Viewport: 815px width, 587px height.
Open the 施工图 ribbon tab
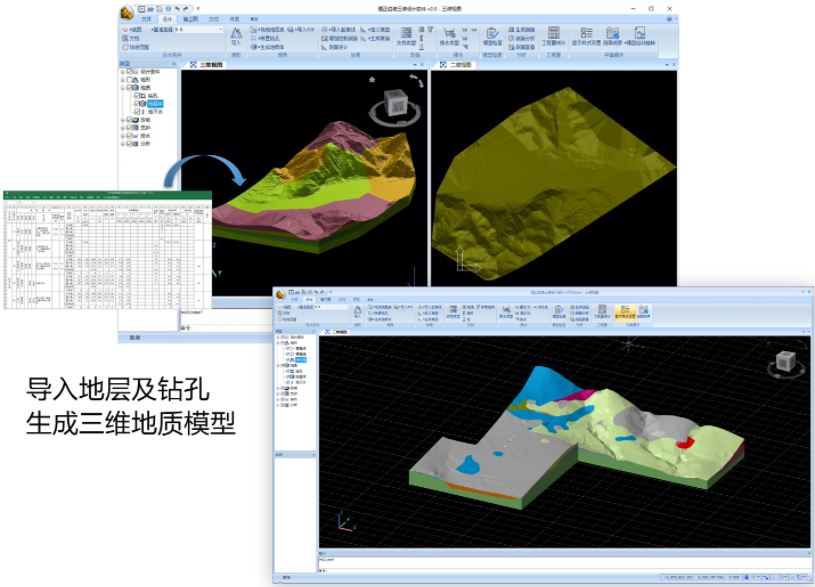click(189, 19)
